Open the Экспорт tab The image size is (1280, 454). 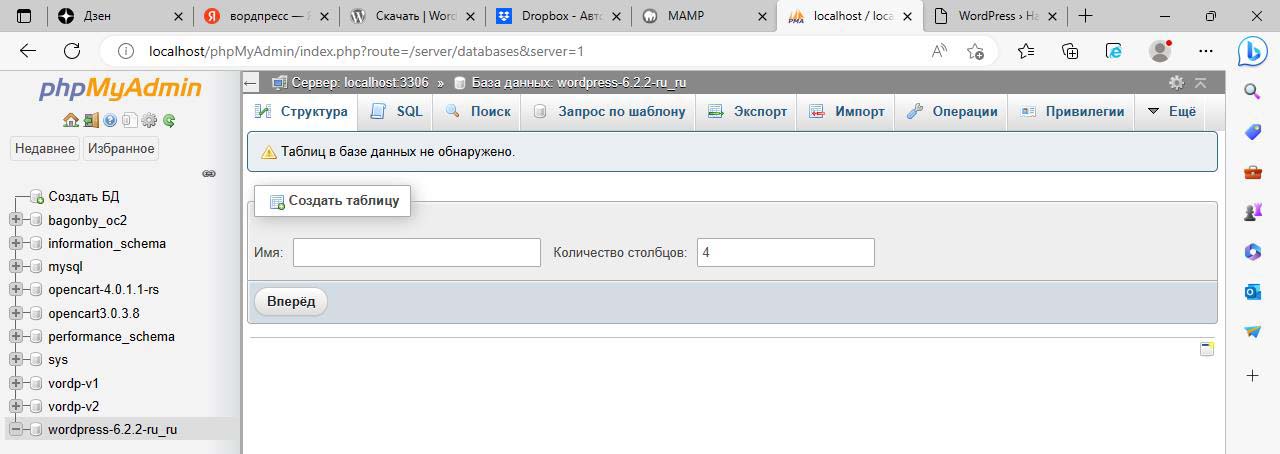(747, 112)
